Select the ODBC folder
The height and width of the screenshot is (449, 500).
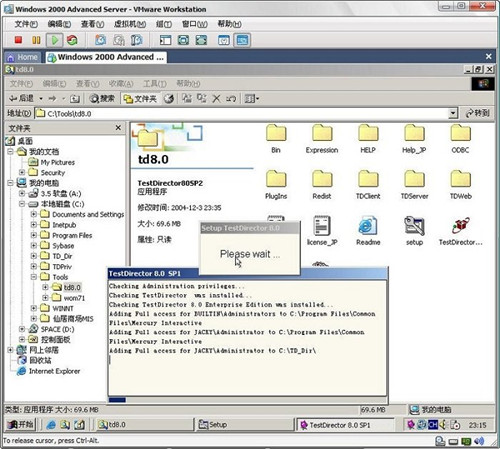tap(460, 139)
